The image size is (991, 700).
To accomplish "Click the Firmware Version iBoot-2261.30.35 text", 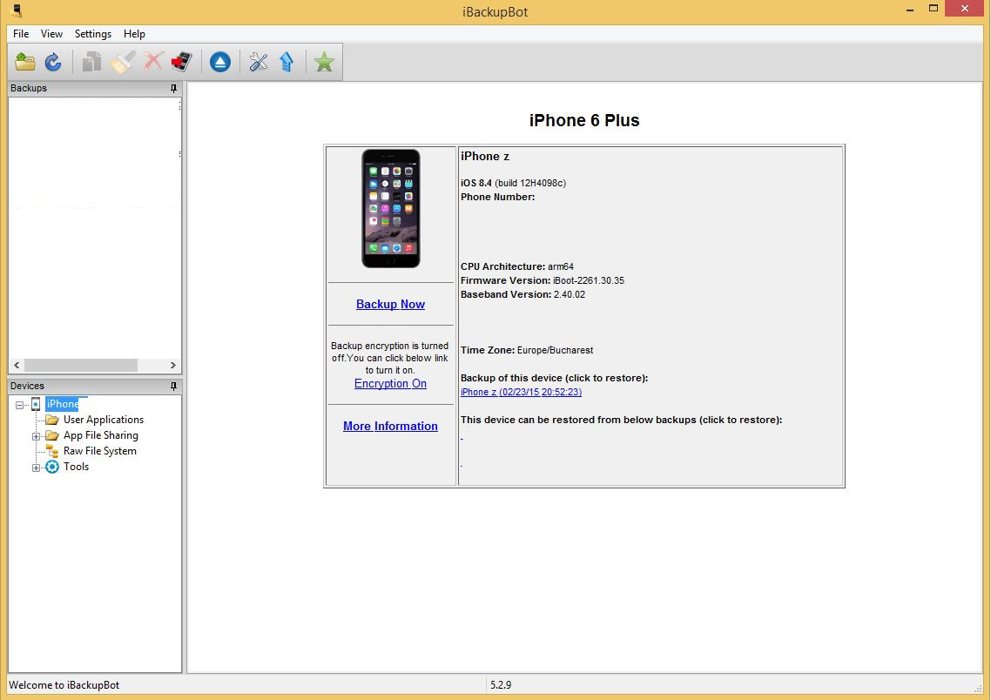I will pos(542,281).
